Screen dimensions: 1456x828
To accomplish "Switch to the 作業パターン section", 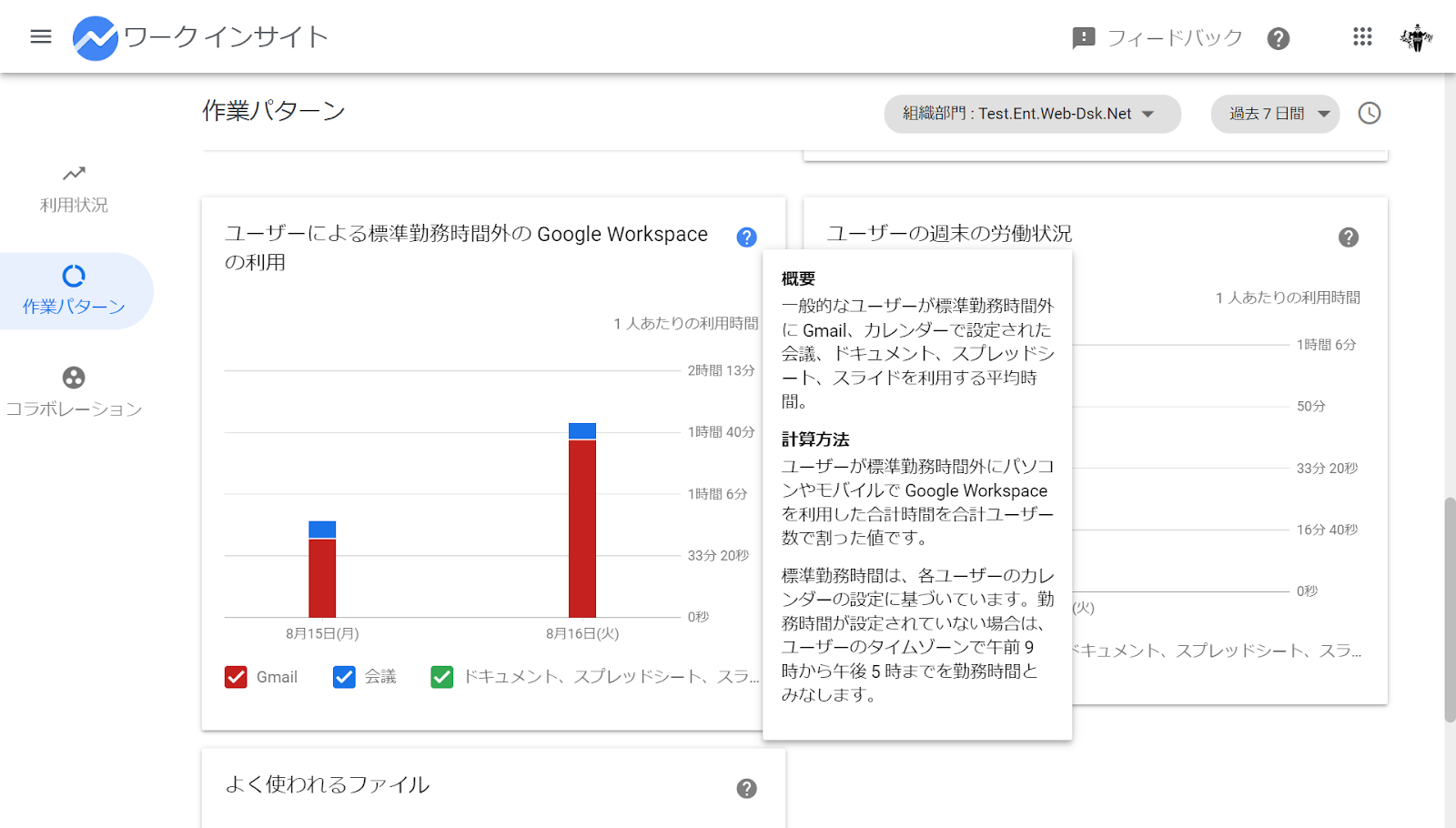I will click(73, 291).
